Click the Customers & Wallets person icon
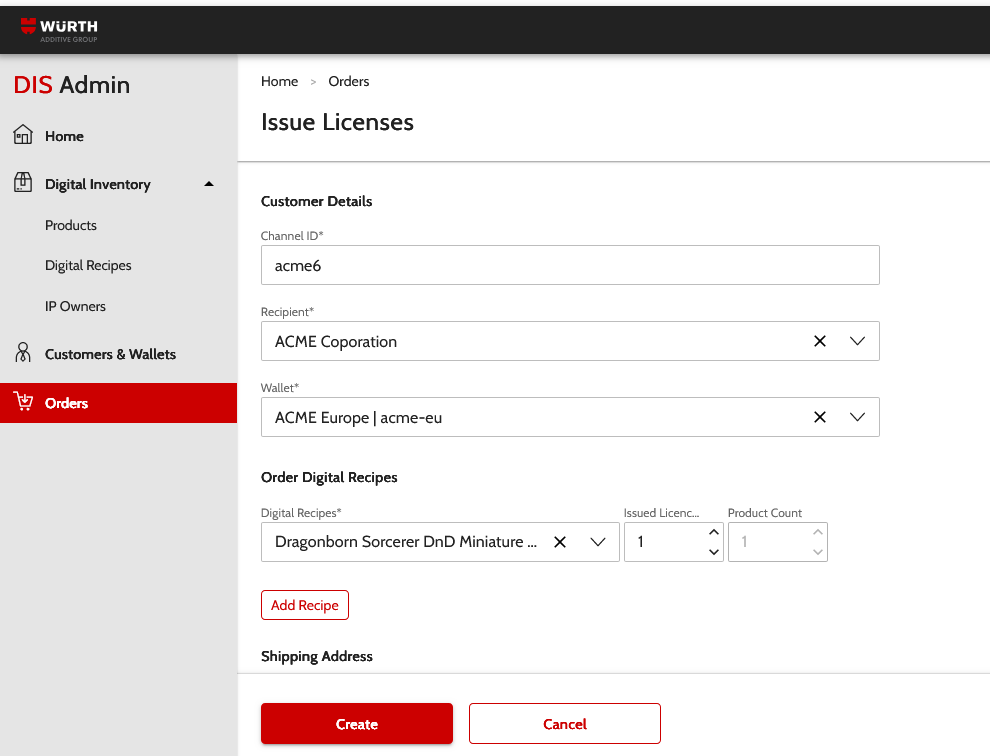Image resolution: width=990 pixels, height=756 pixels. pos(23,353)
